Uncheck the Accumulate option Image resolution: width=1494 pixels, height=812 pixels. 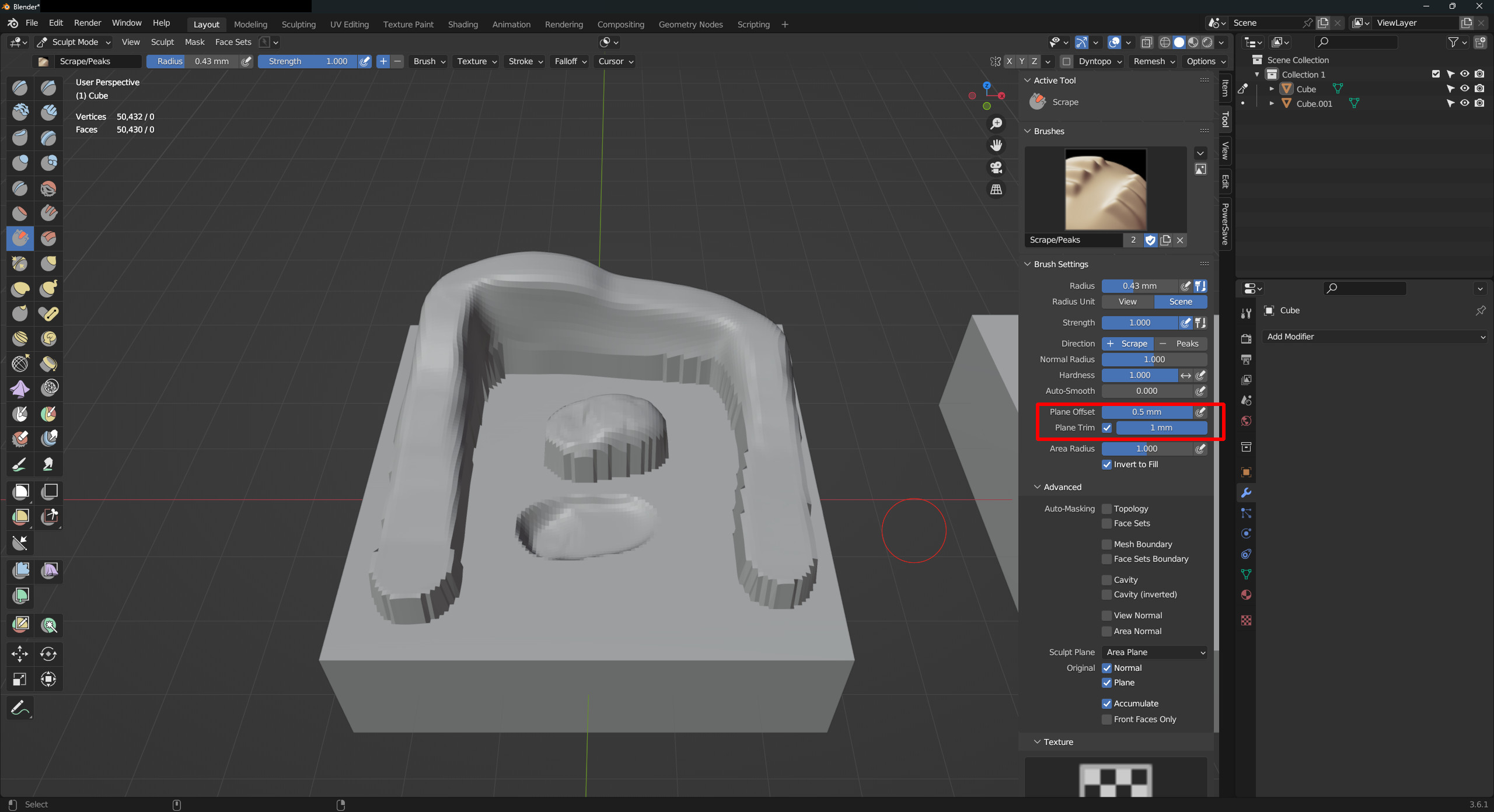point(1106,703)
